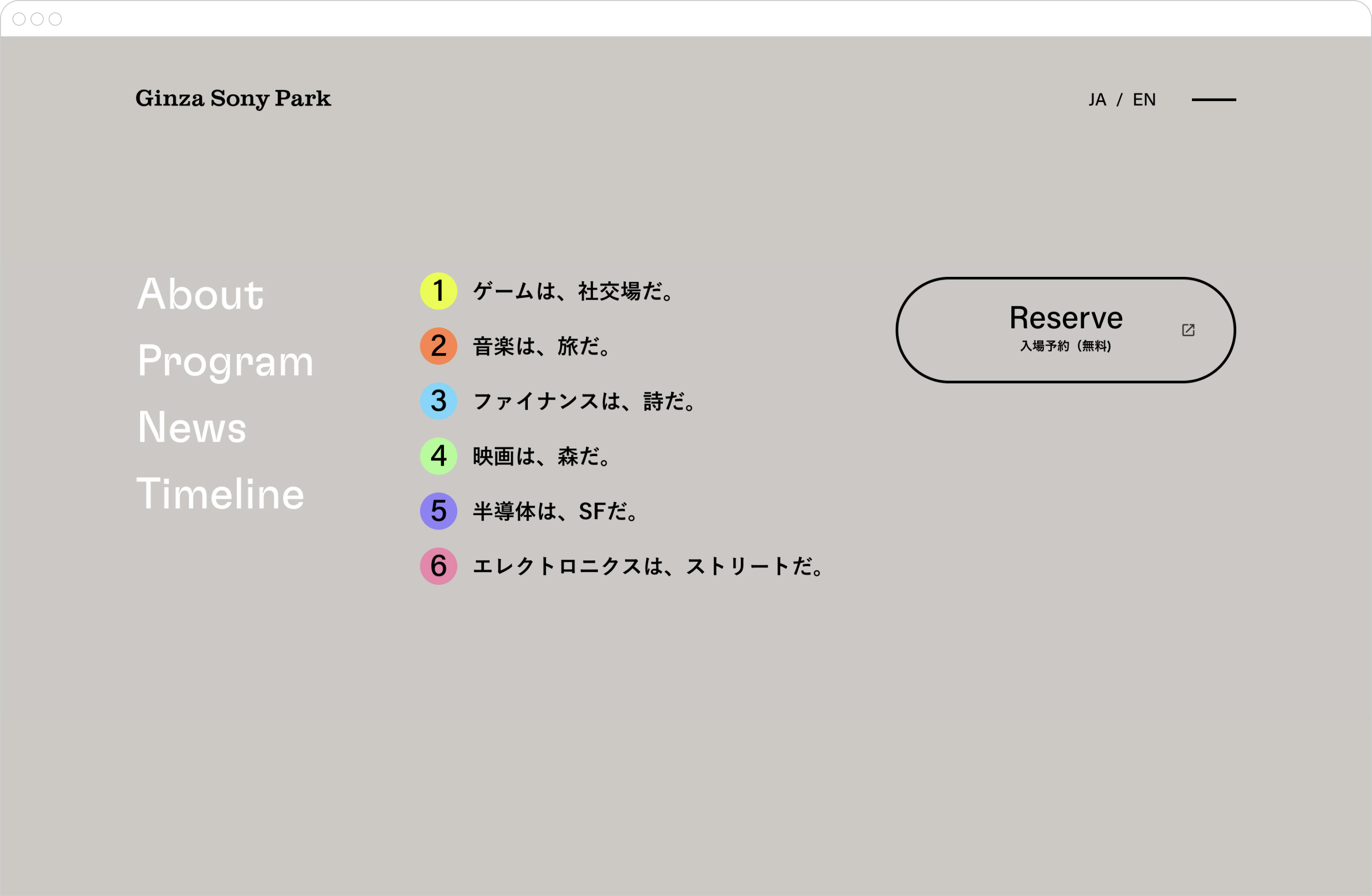Go to the News section
1372x896 pixels.
click(x=192, y=427)
